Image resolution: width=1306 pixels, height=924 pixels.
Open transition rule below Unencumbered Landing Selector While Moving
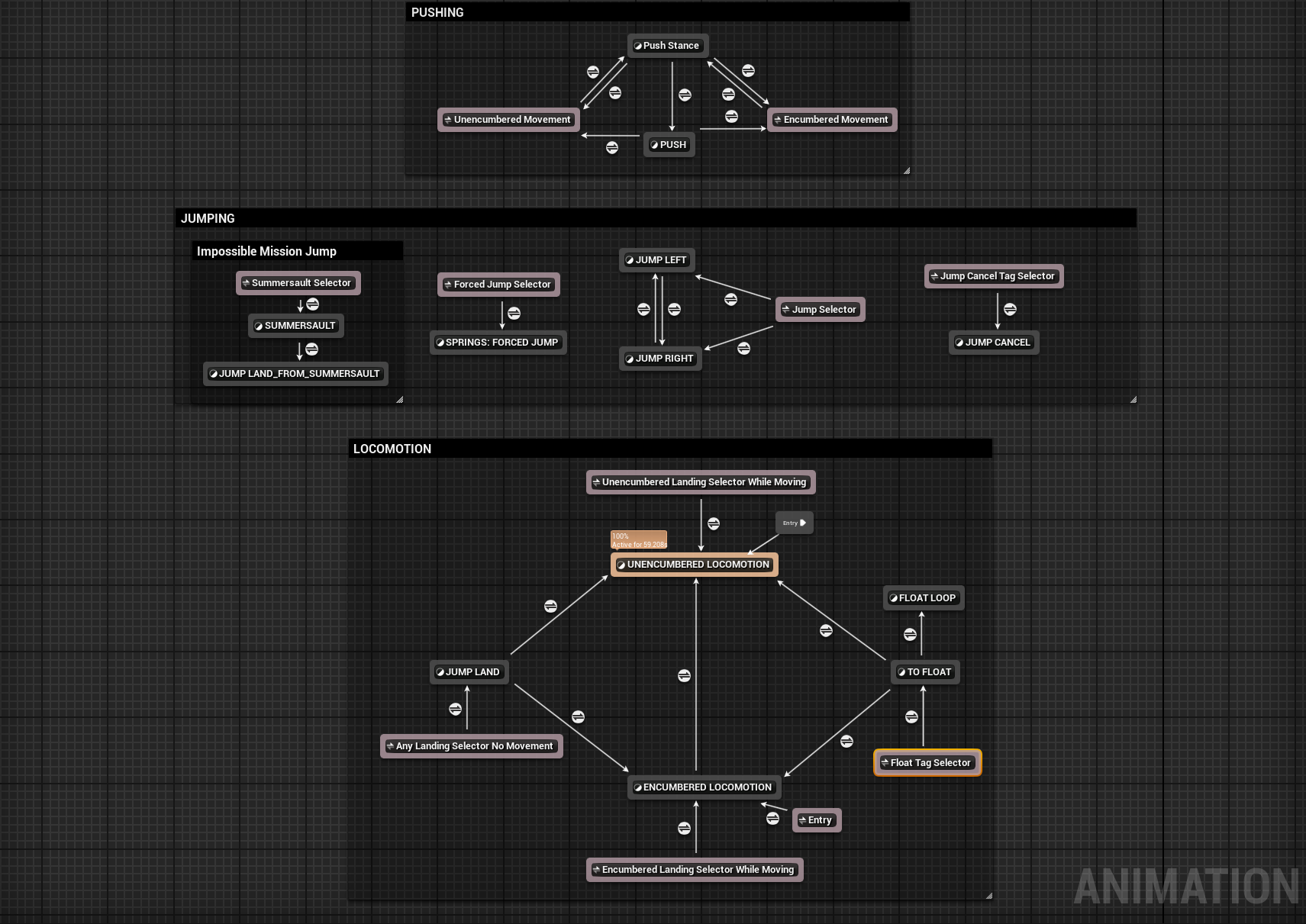(714, 523)
